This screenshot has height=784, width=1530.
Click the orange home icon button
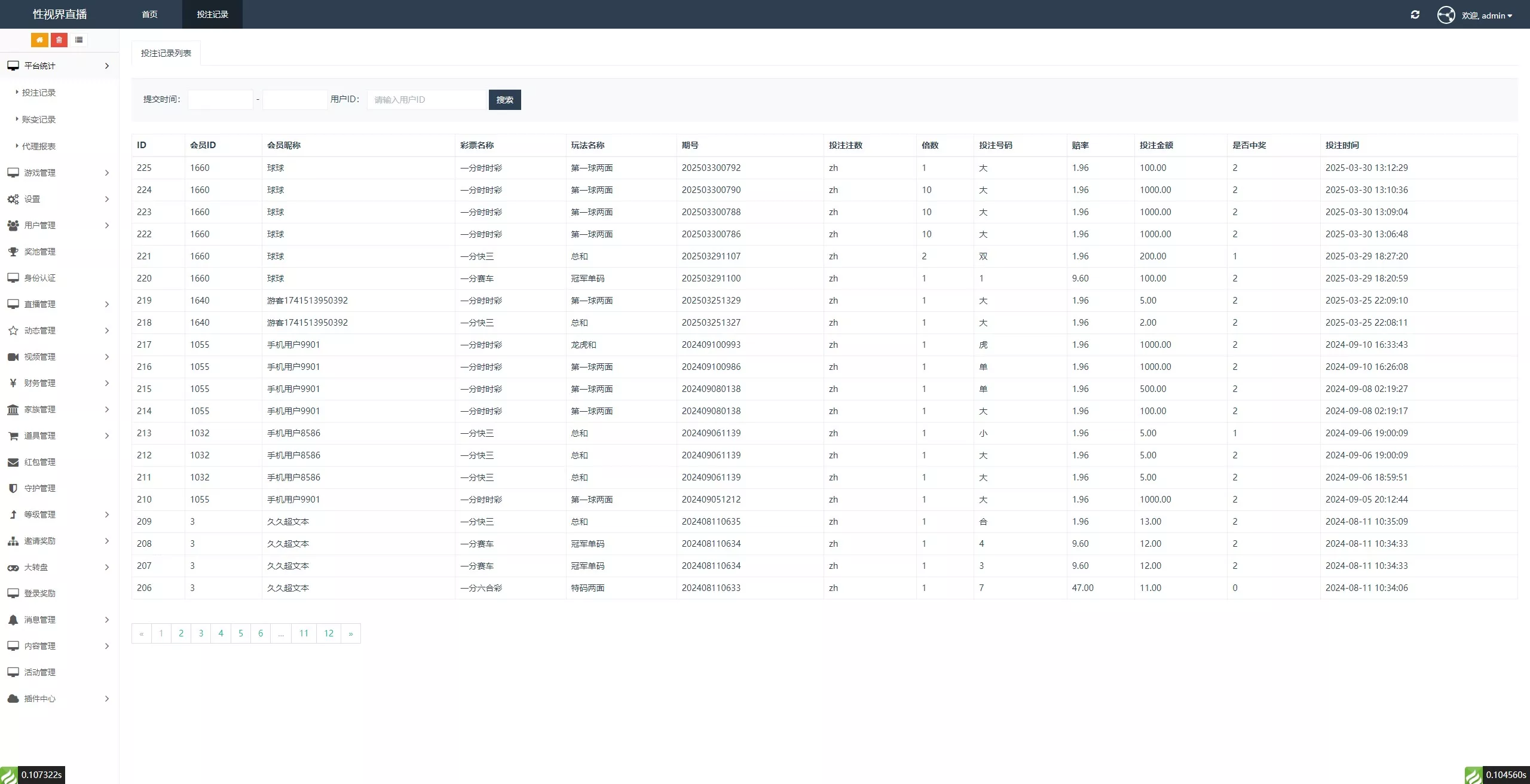point(39,40)
